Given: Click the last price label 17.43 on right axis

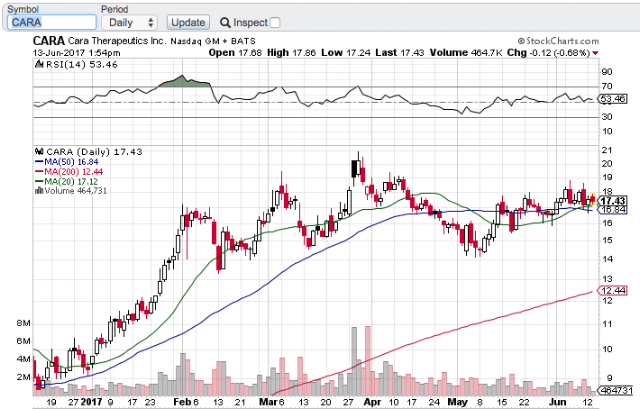Looking at the screenshot, I should coord(613,200).
